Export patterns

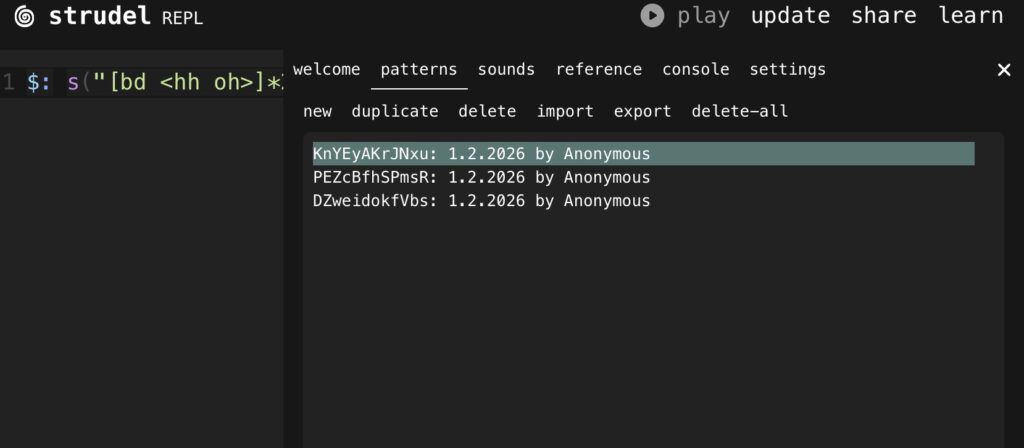point(642,112)
